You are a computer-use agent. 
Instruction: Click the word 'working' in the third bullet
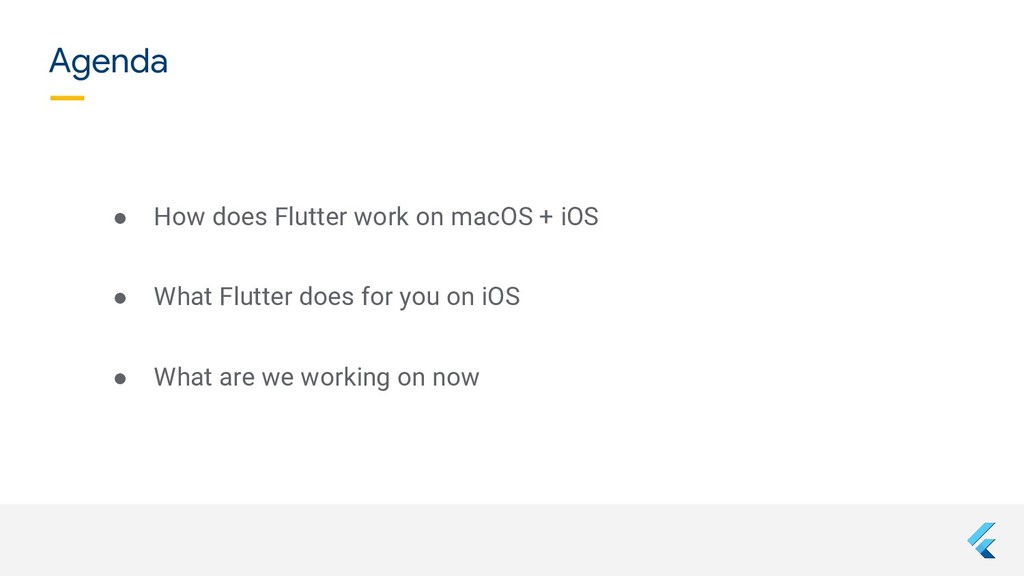(345, 378)
